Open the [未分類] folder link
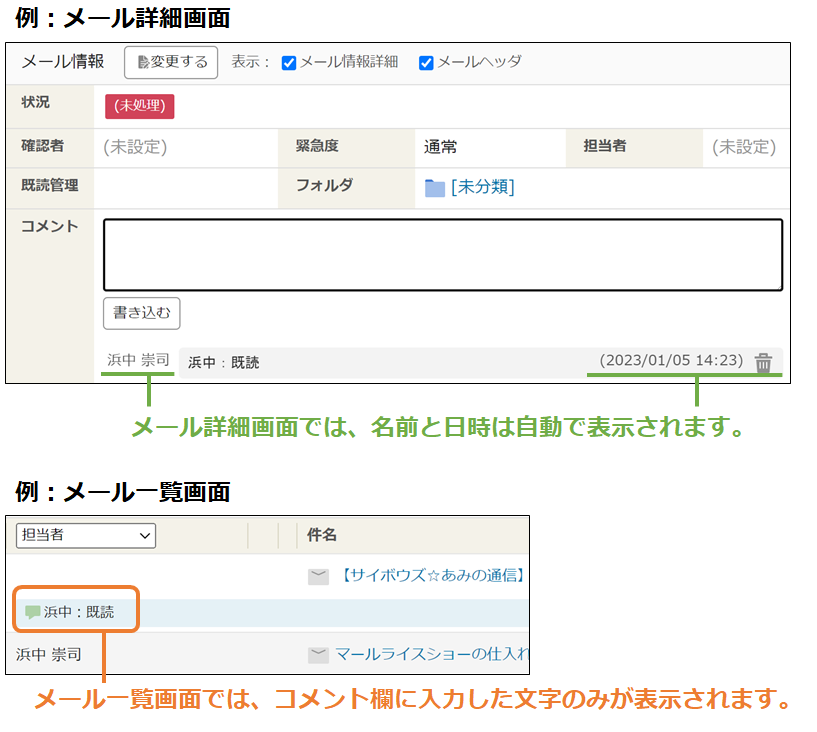The image size is (817, 732). (x=482, y=188)
